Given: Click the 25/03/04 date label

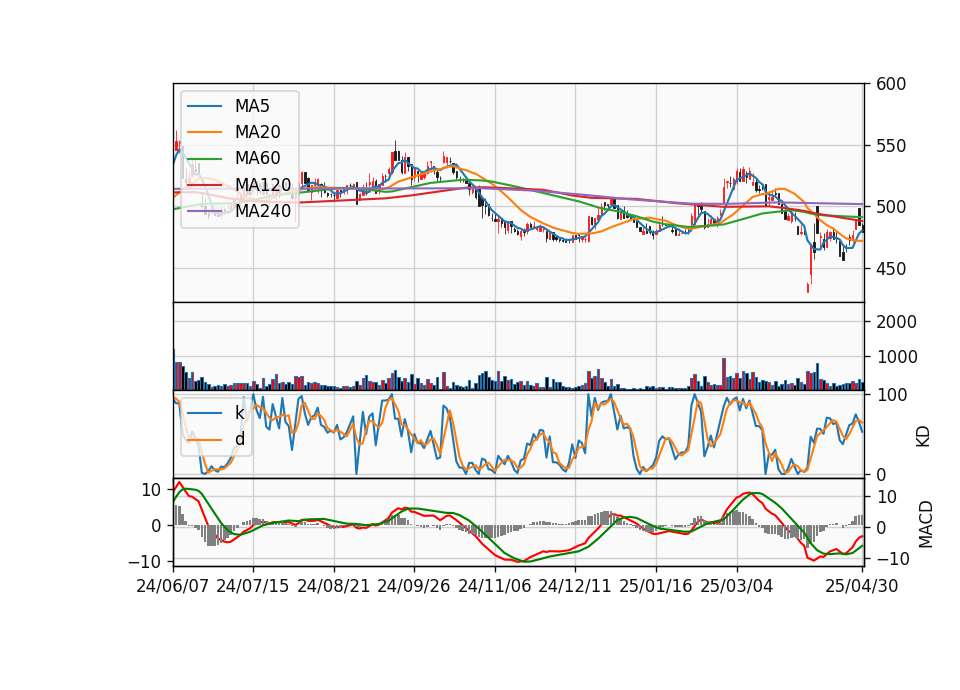Looking at the screenshot, I should 737,586.
